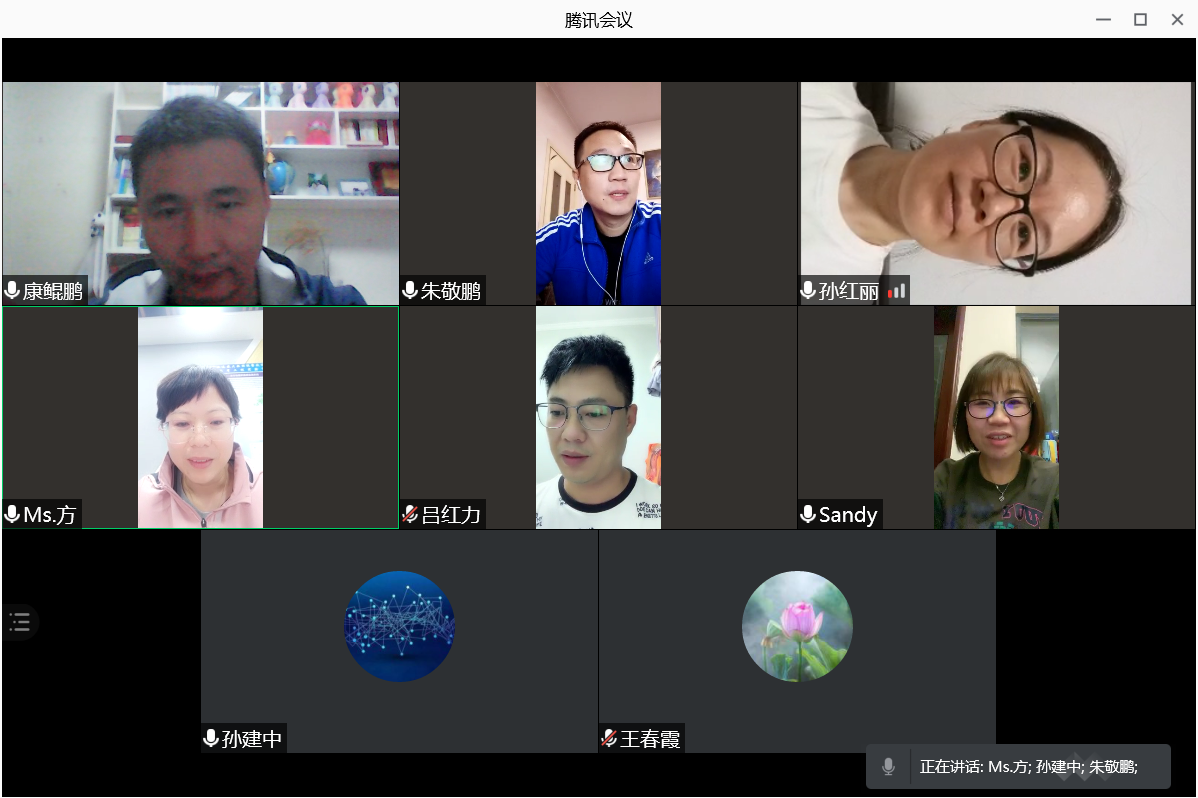Click the muted microphone icon beside 王春霞
The height and width of the screenshot is (798, 1198).
(x=609, y=739)
